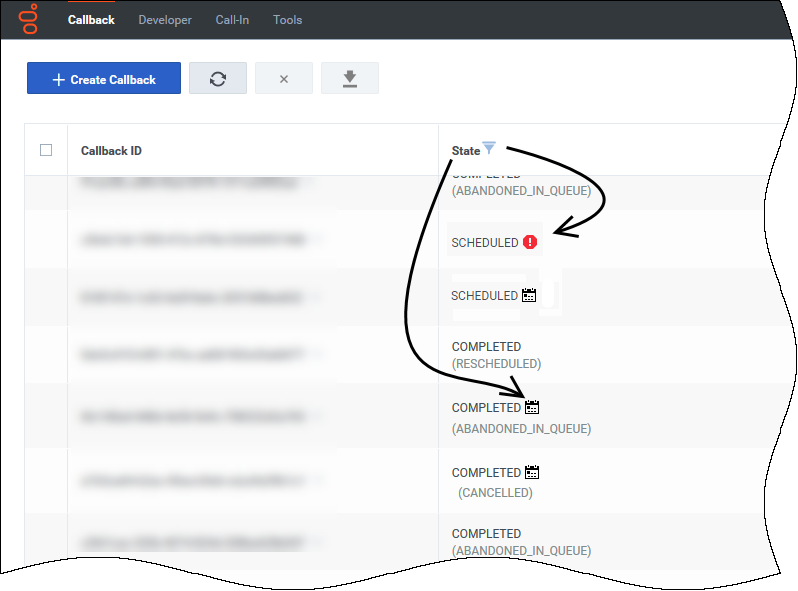Click calendar icon next to second SCHEDULED

point(530,296)
